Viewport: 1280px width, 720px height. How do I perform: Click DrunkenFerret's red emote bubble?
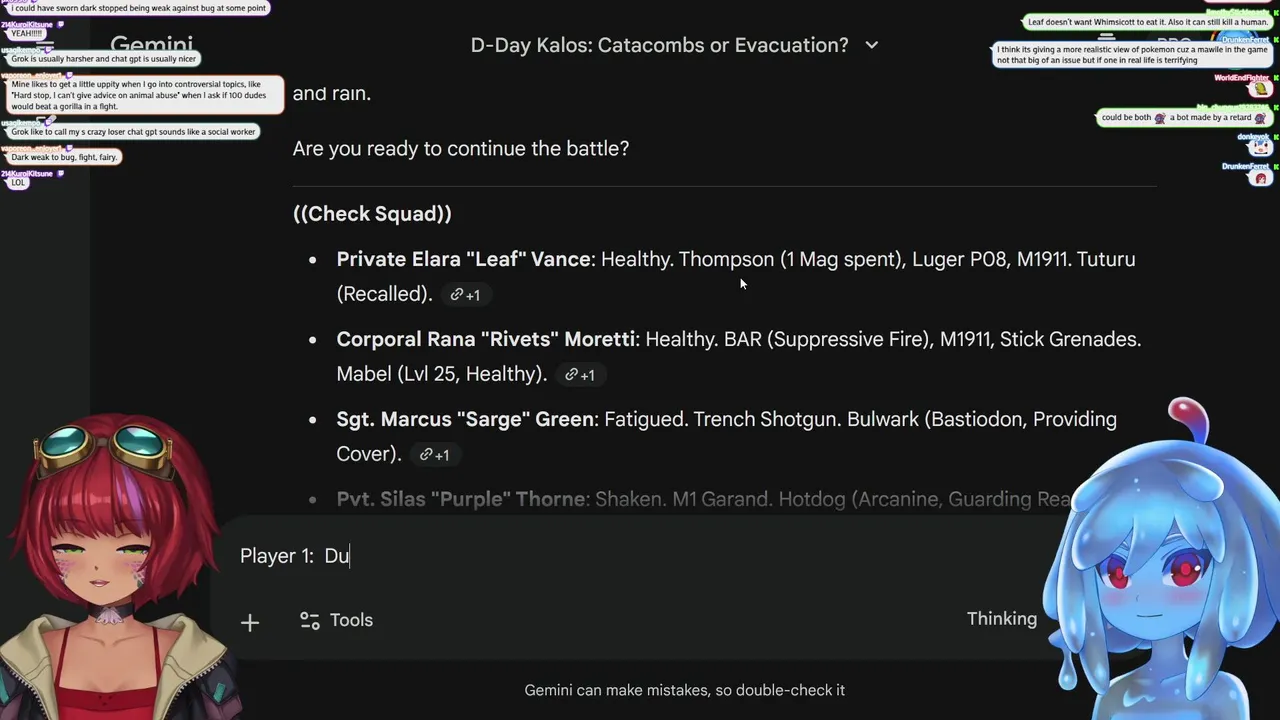pyautogui.click(x=1260, y=179)
